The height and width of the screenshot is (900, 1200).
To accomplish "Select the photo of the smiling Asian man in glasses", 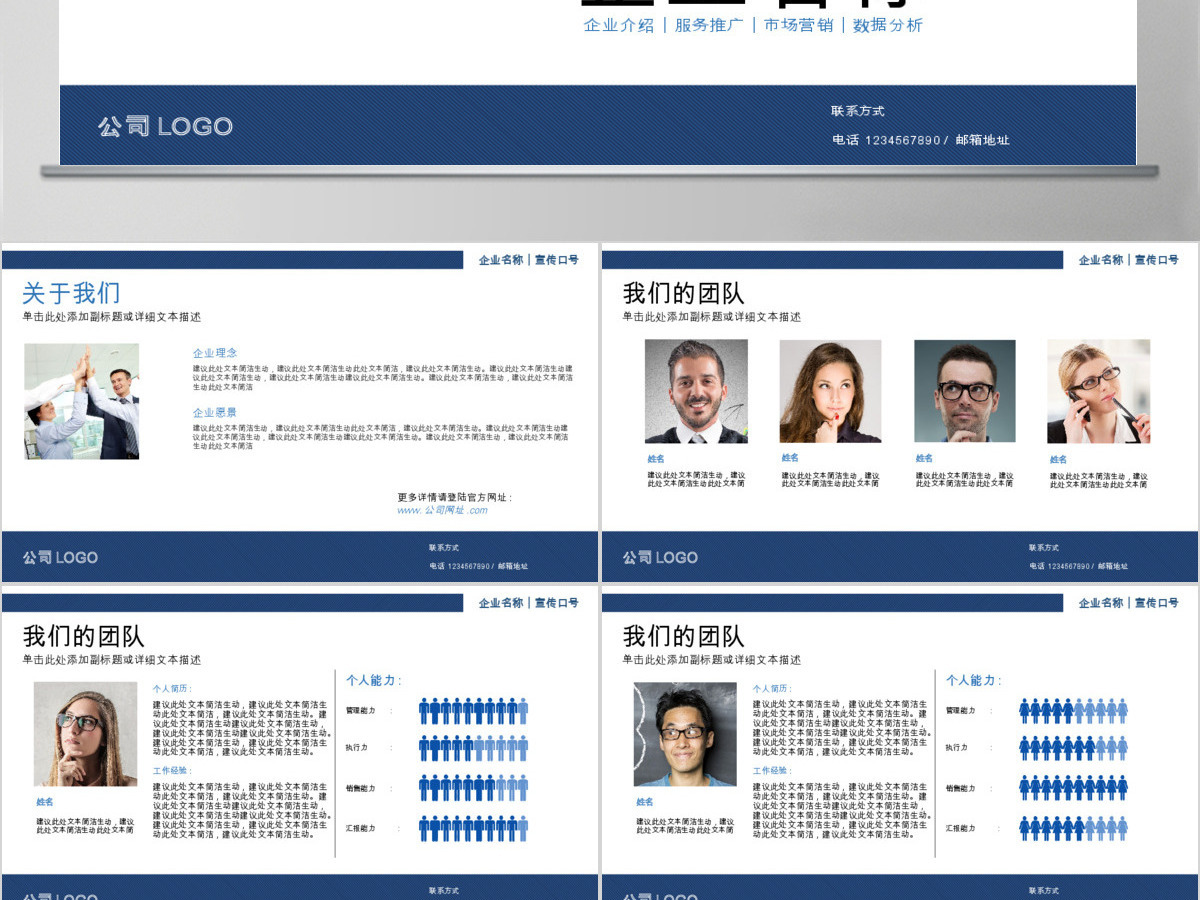I will pyautogui.click(x=685, y=734).
